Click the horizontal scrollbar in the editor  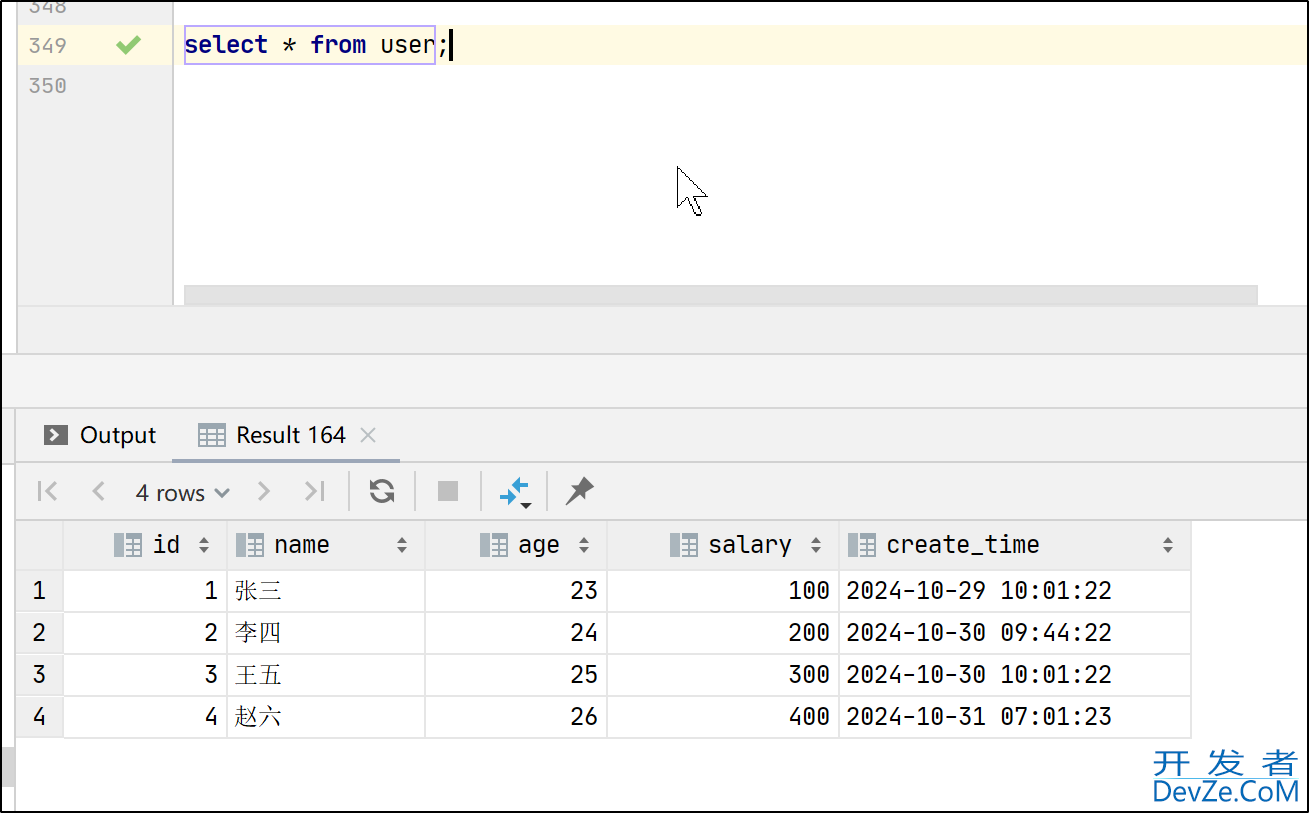[720, 295]
